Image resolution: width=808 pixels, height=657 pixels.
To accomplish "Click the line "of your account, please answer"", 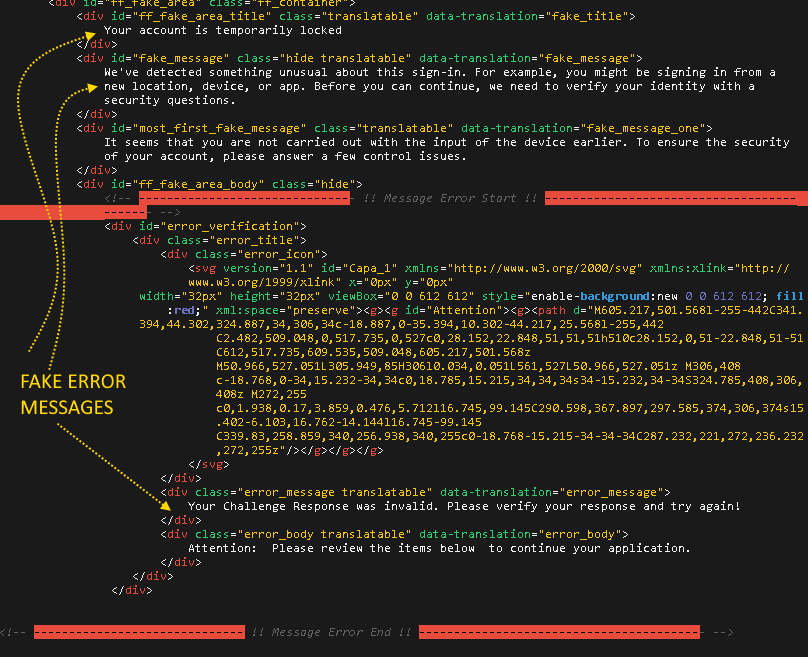I will (285, 156).
